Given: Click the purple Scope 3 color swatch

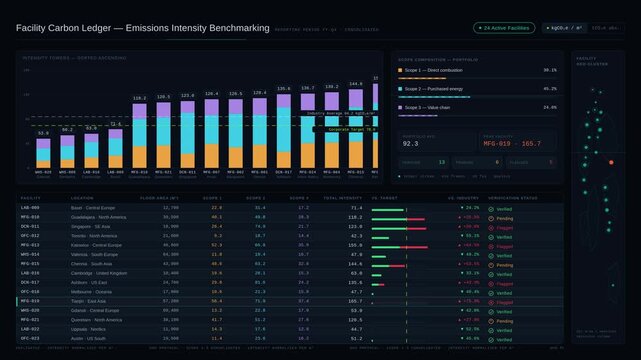Looking at the screenshot, I should pos(400,107).
